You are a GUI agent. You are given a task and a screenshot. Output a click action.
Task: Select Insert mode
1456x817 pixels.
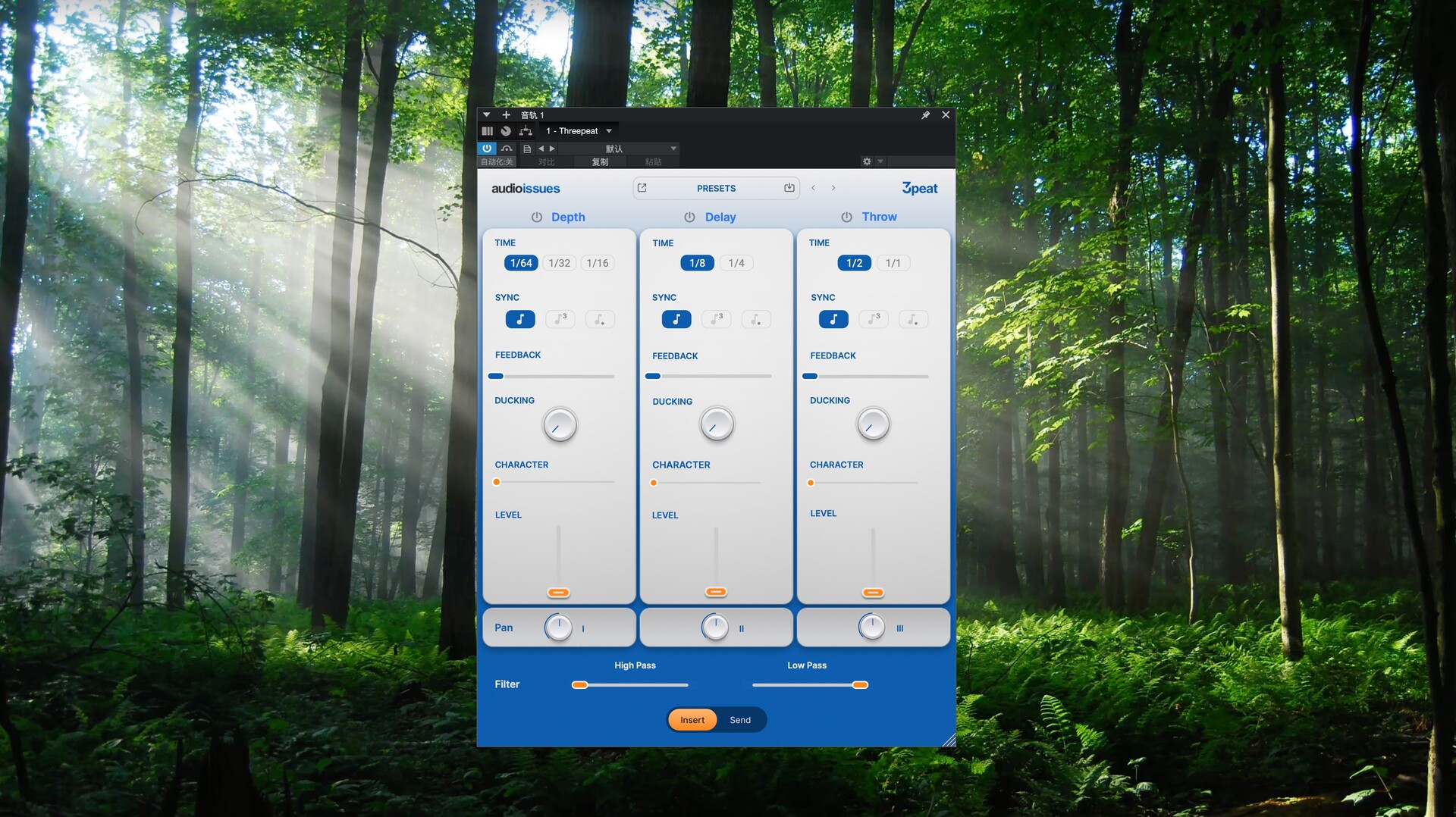pos(692,720)
